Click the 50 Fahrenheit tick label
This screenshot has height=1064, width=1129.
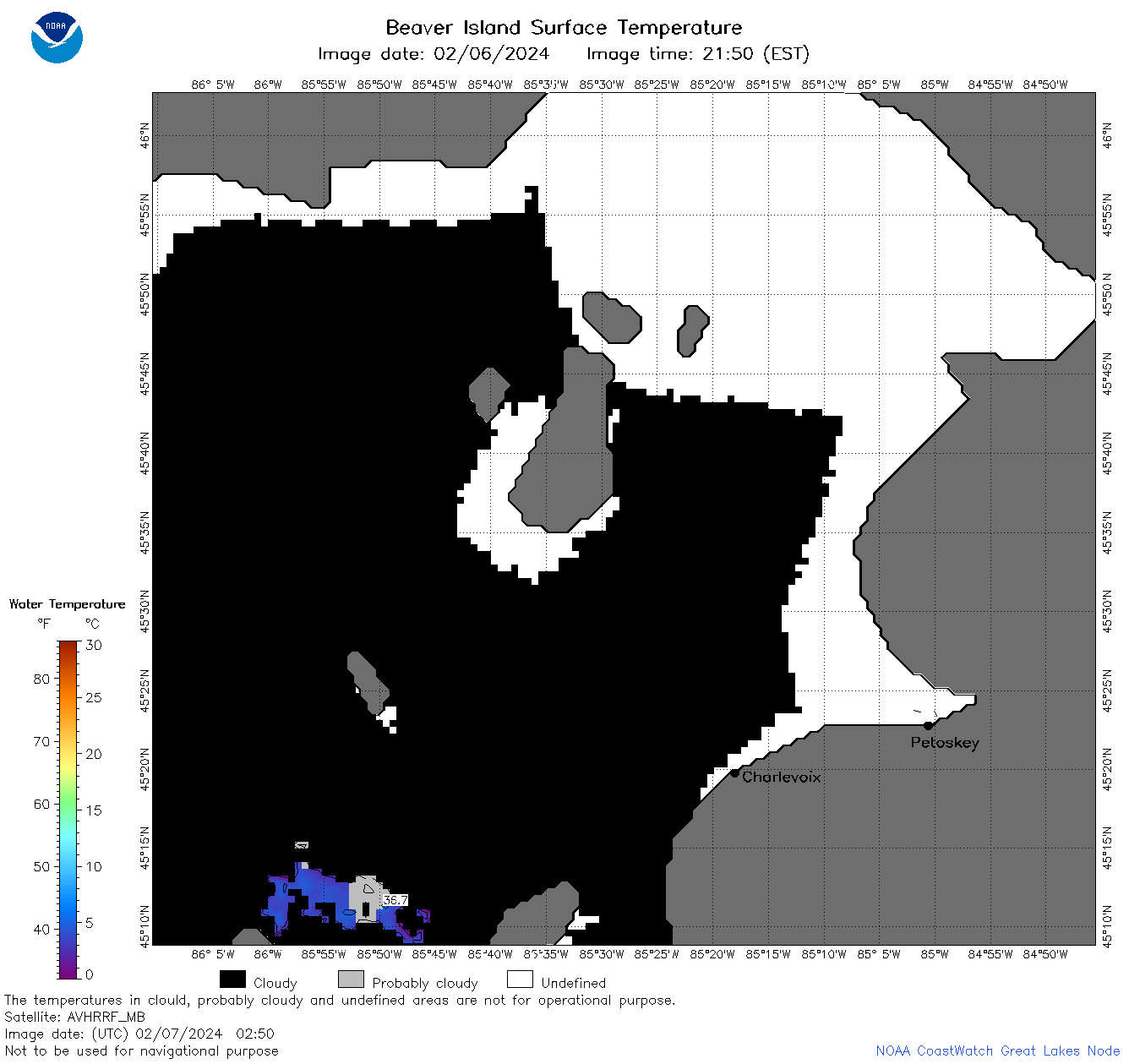[x=41, y=866]
